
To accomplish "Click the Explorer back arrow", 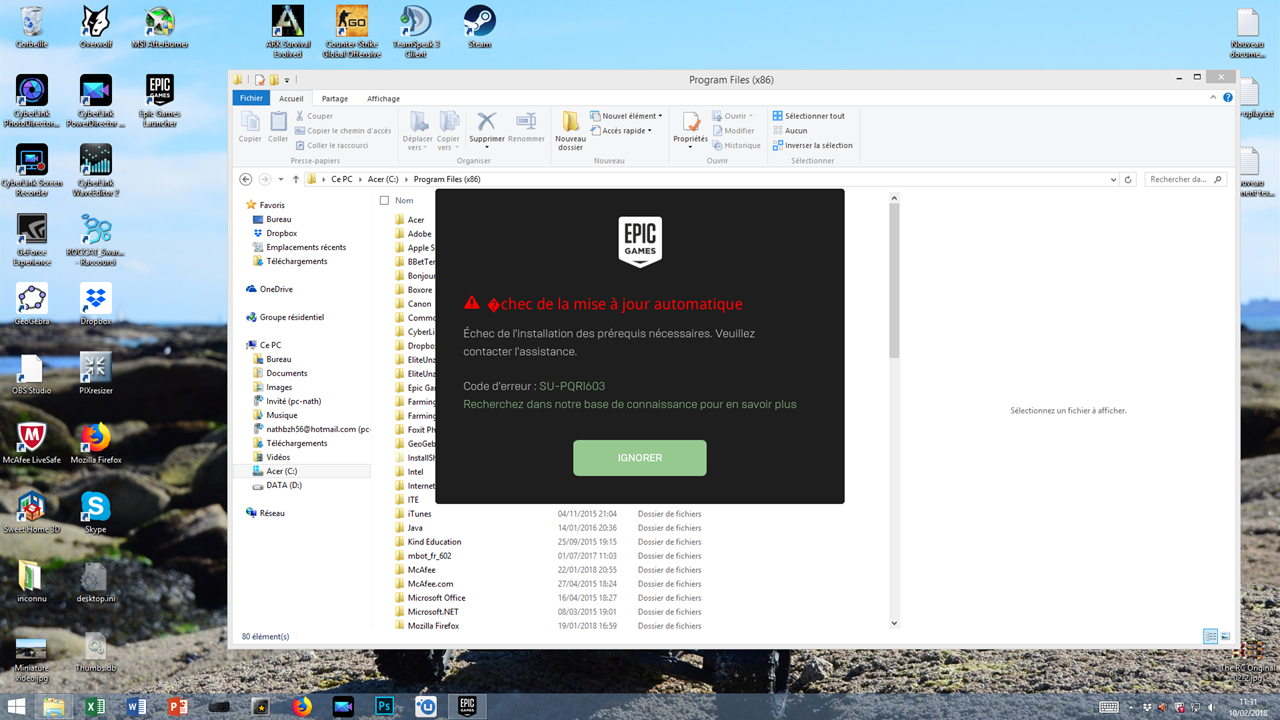I will [246, 179].
